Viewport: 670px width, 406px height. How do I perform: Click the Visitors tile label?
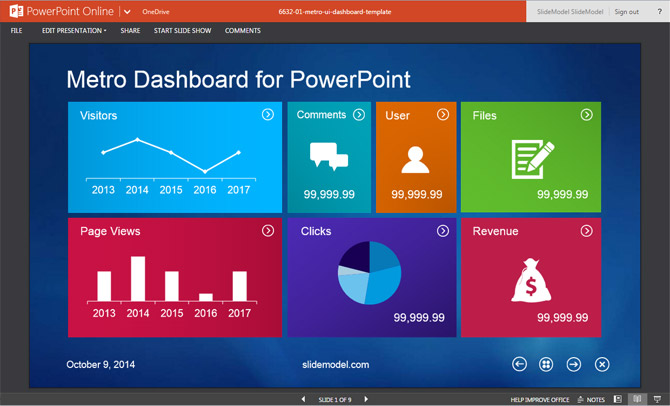click(98, 115)
